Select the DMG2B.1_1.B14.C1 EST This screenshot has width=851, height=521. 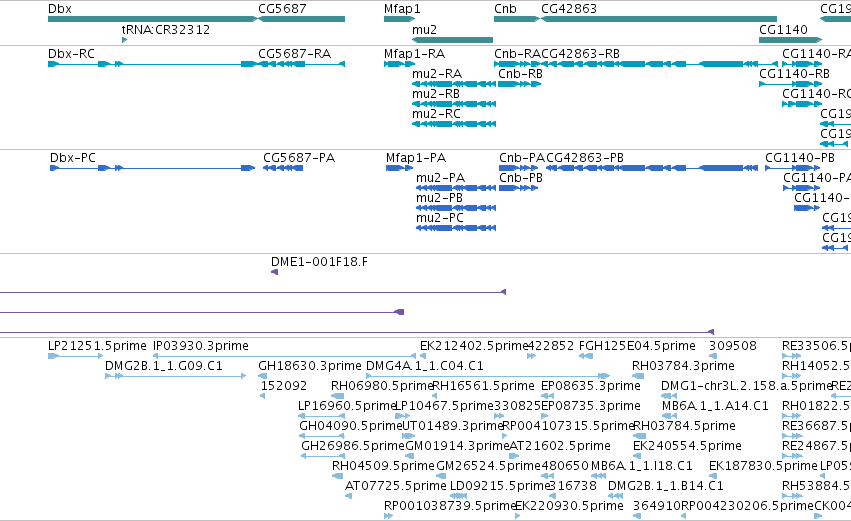point(617,496)
